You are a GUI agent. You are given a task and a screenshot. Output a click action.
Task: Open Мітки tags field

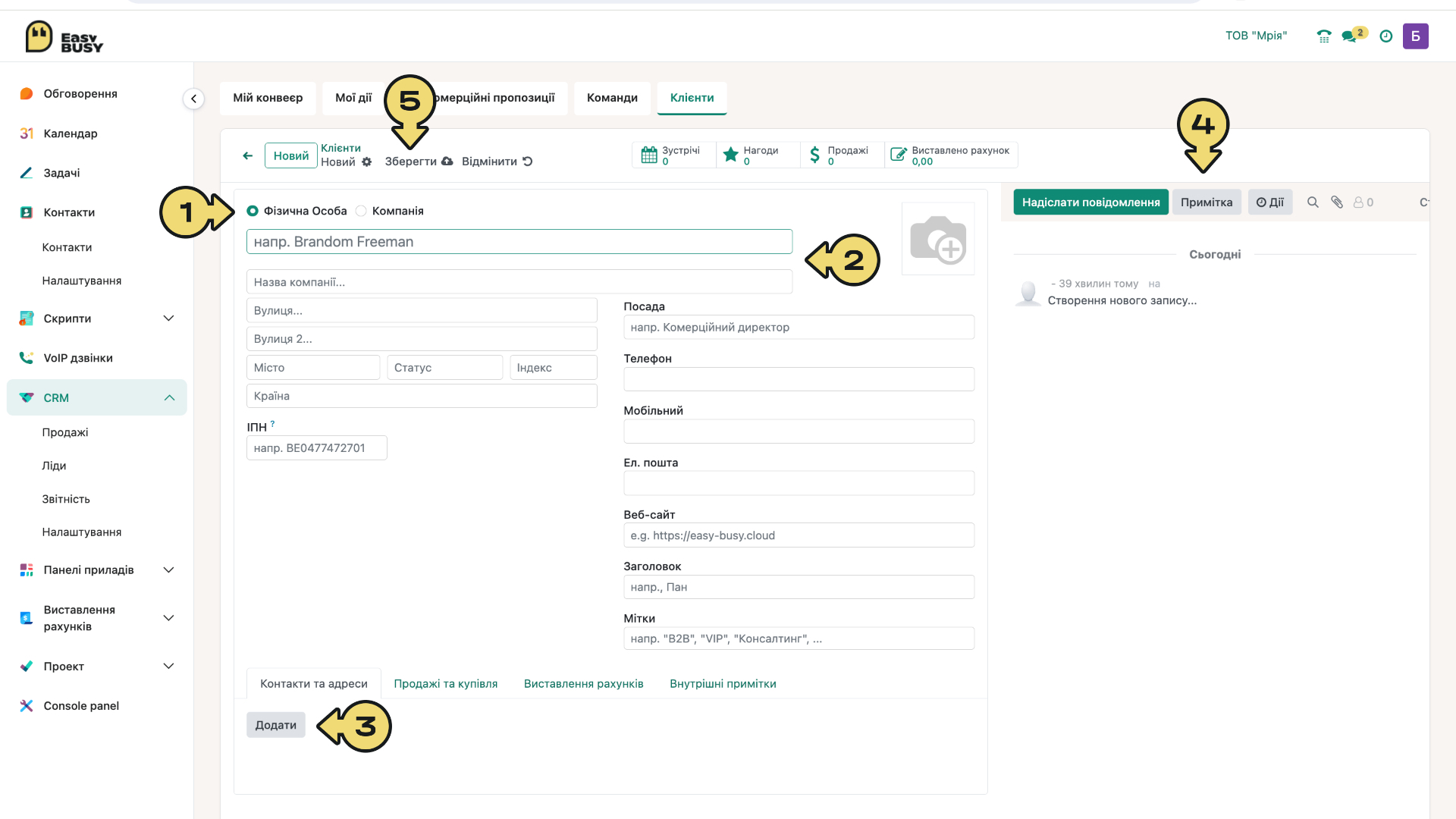pyautogui.click(x=799, y=639)
